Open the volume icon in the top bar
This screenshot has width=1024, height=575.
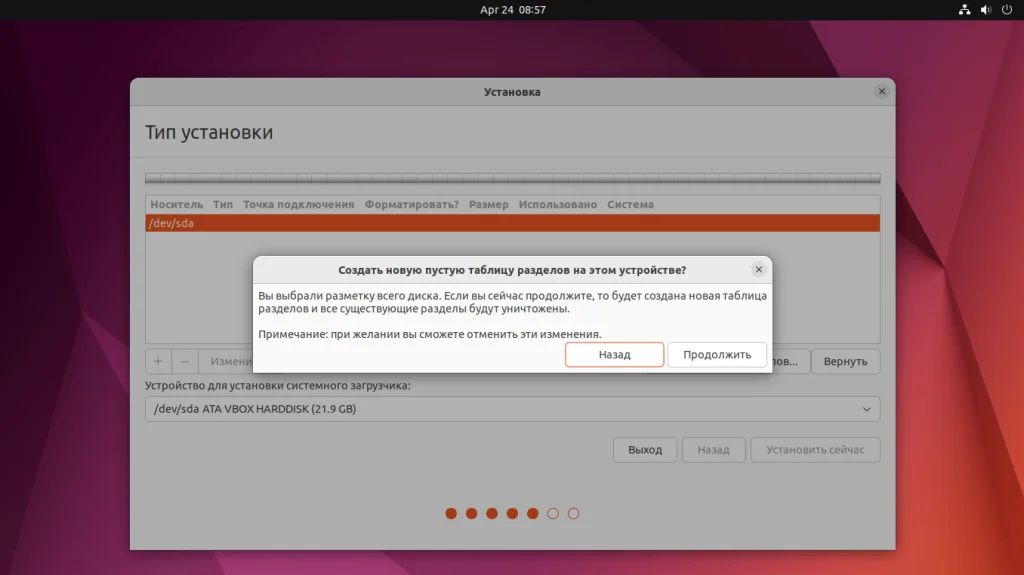(985, 10)
